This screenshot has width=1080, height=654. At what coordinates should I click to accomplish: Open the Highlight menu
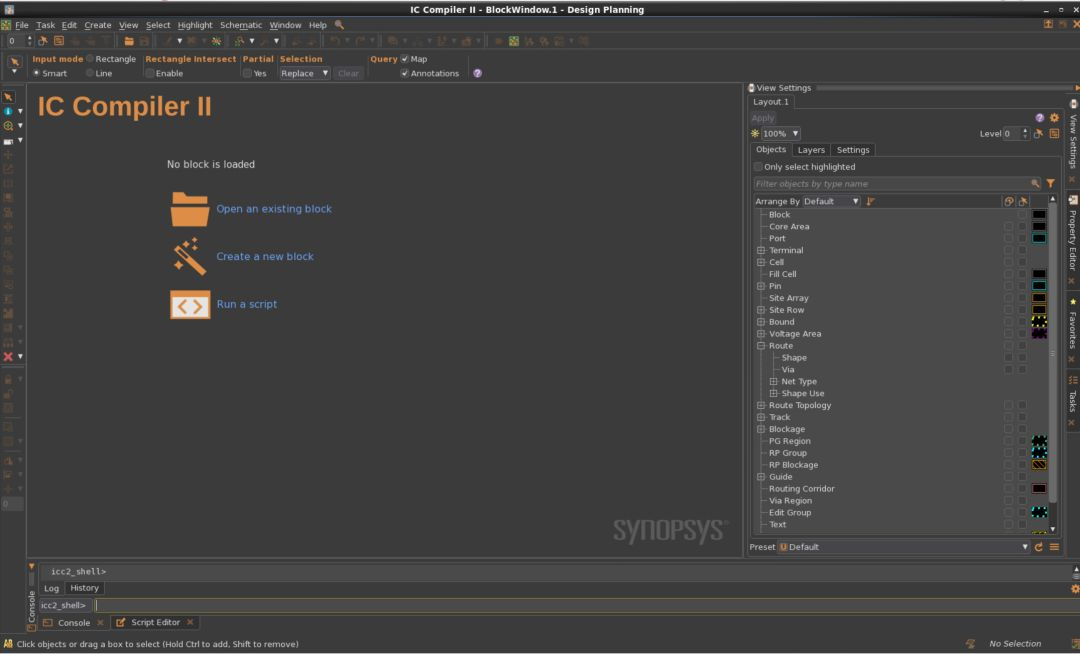pyautogui.click(x=195, y=25)
